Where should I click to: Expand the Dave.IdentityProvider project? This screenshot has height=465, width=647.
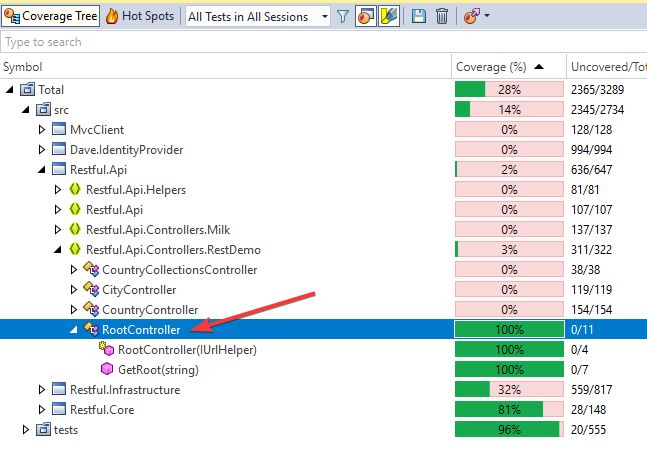(42, 149)
